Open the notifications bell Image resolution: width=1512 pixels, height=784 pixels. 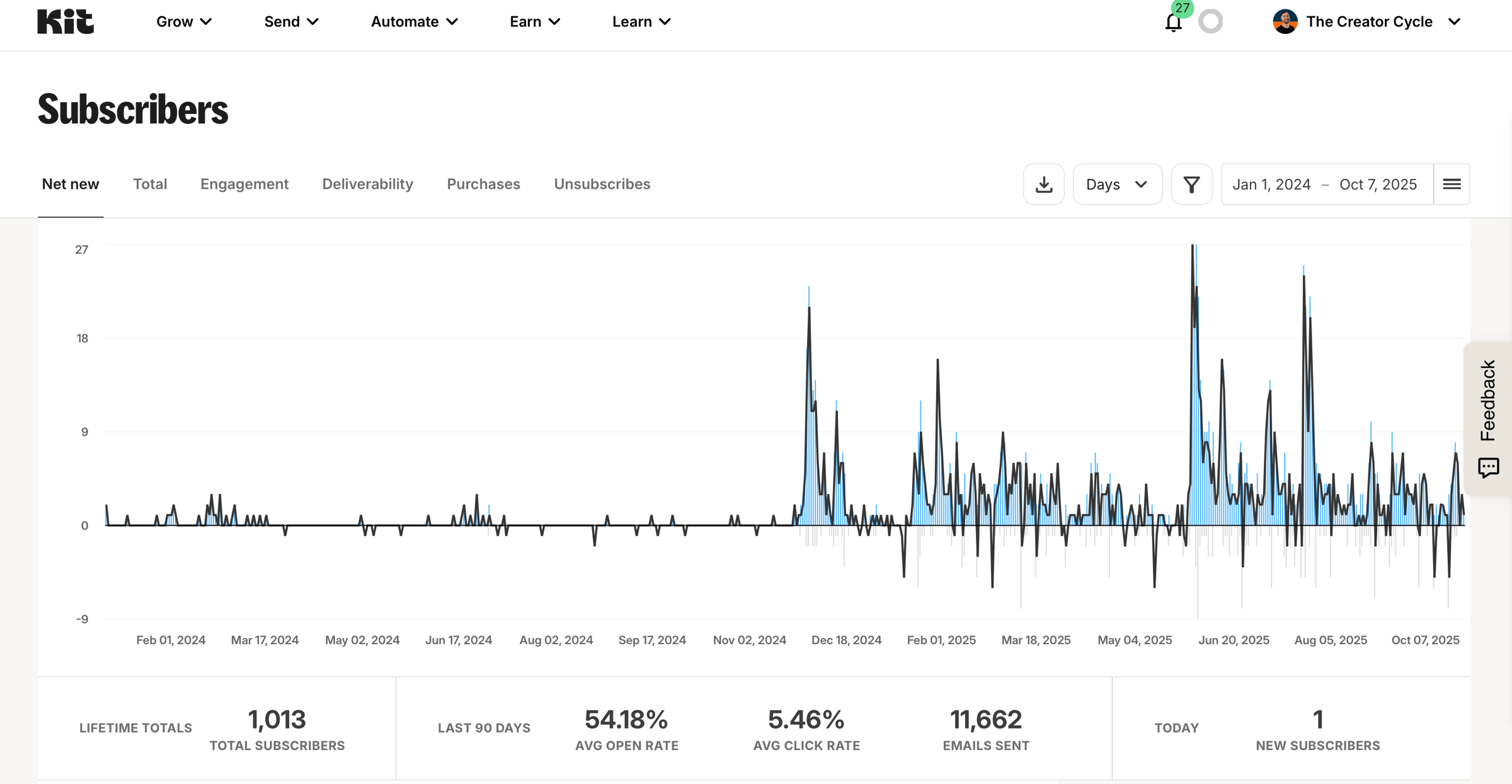(1173, 23)
